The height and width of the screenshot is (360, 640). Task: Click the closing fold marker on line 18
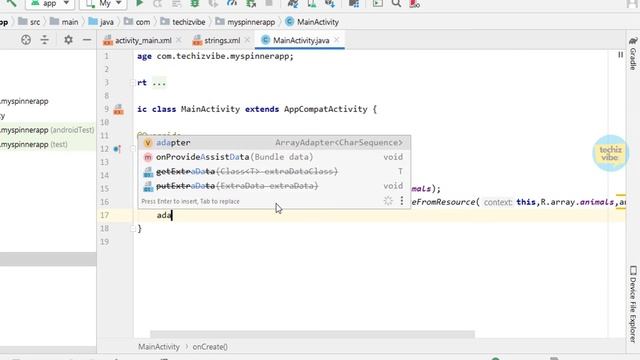click(x=133, y=229)
